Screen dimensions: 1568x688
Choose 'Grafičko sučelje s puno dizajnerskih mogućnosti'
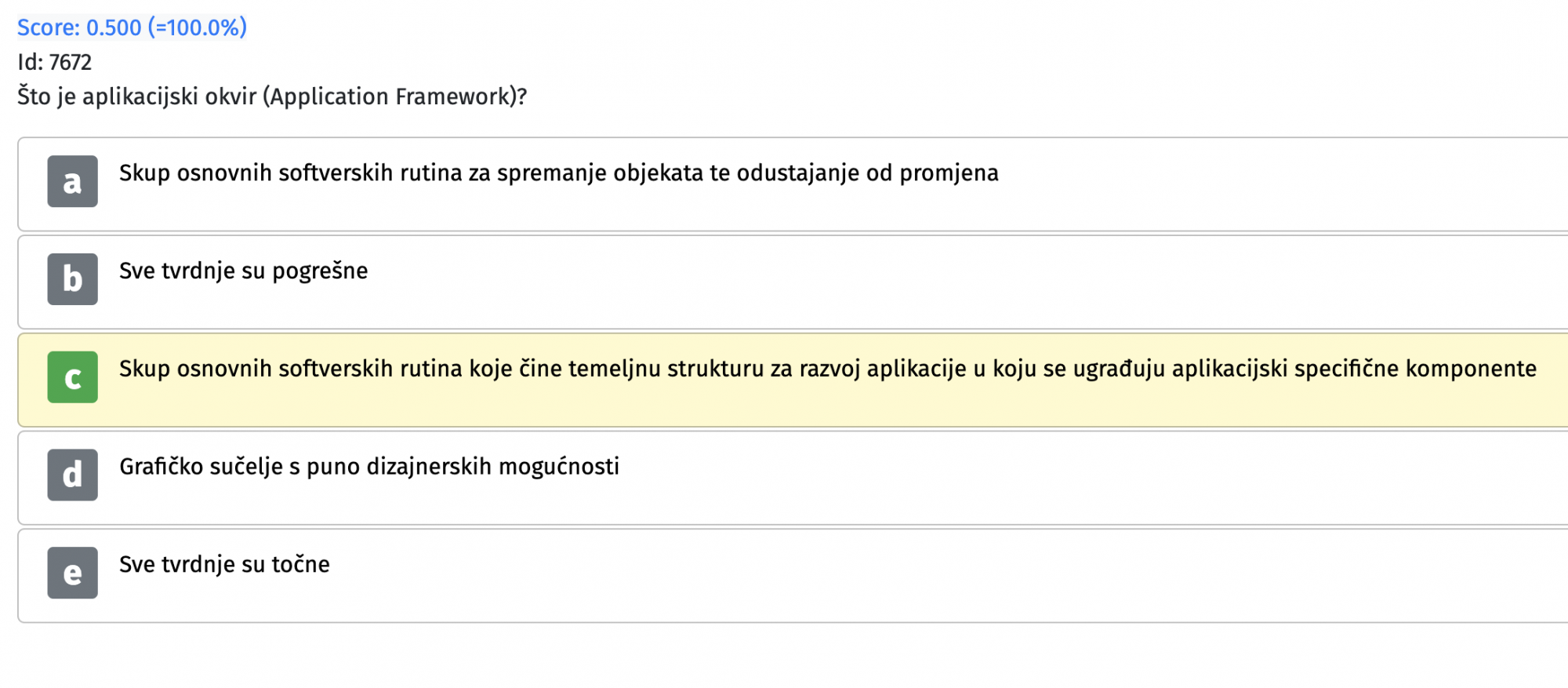coord(369,467)
